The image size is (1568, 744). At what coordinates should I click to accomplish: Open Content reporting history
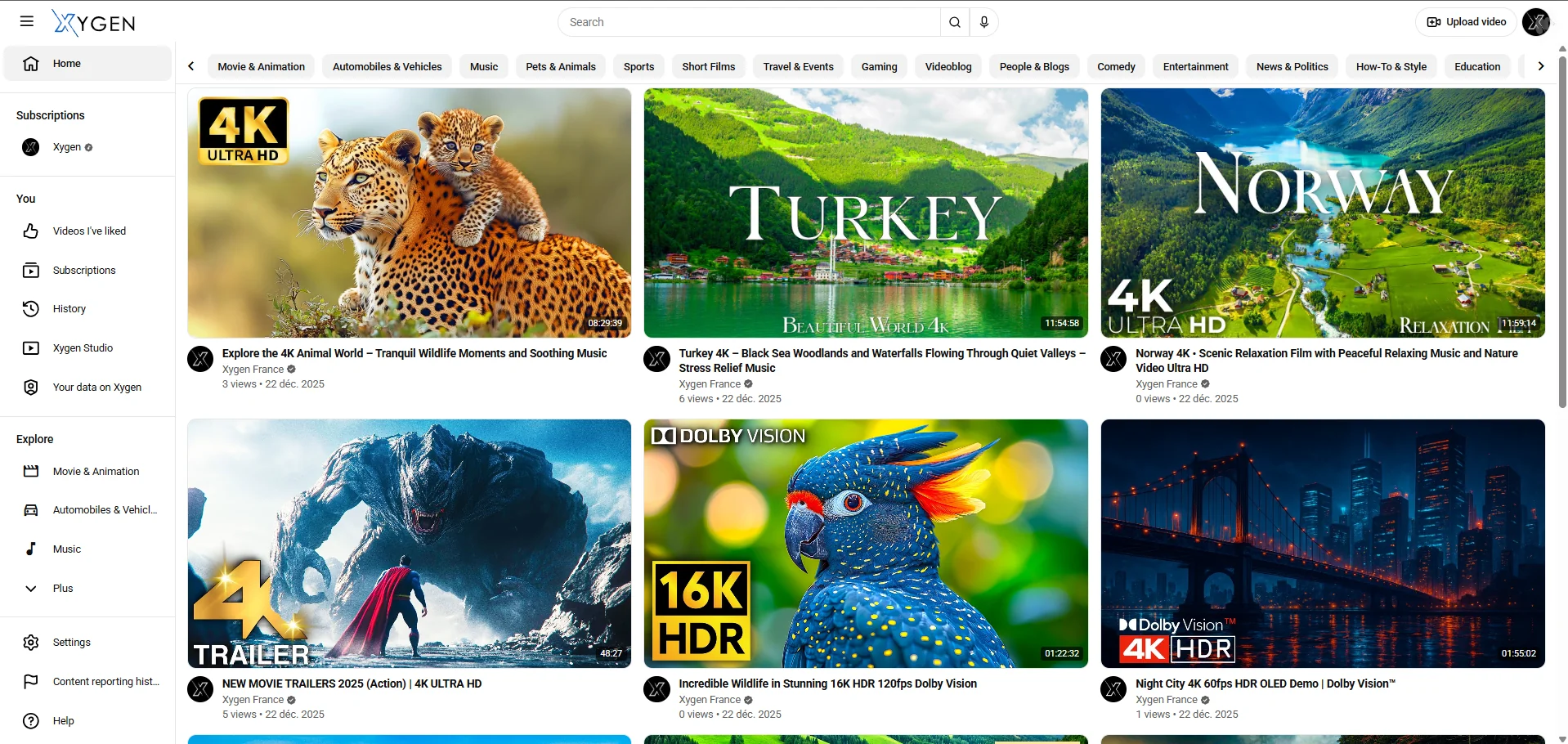[105, 682]
